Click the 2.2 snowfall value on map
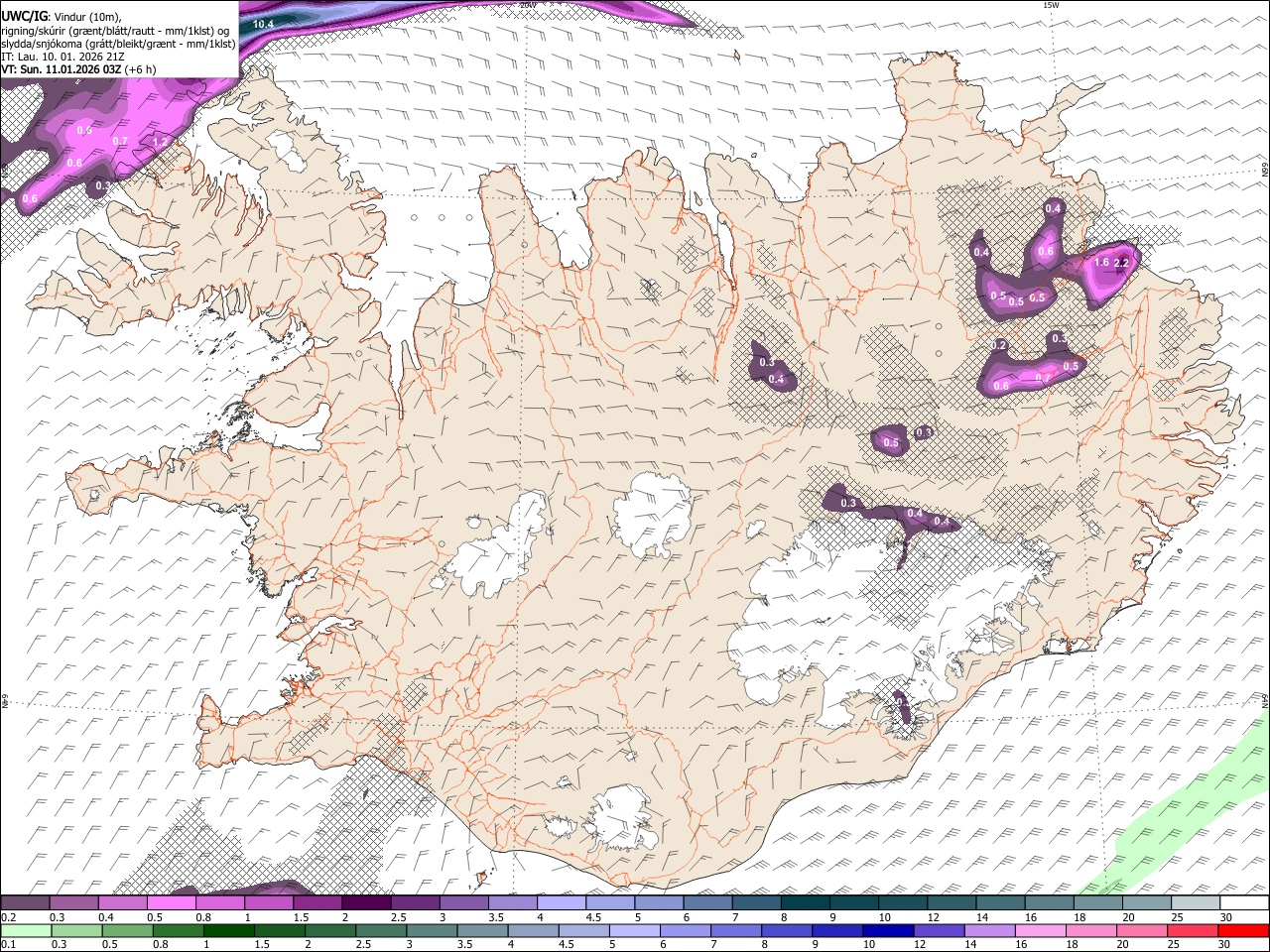The height and width of the screenshot is (952, 1270). coord(1122,263)
